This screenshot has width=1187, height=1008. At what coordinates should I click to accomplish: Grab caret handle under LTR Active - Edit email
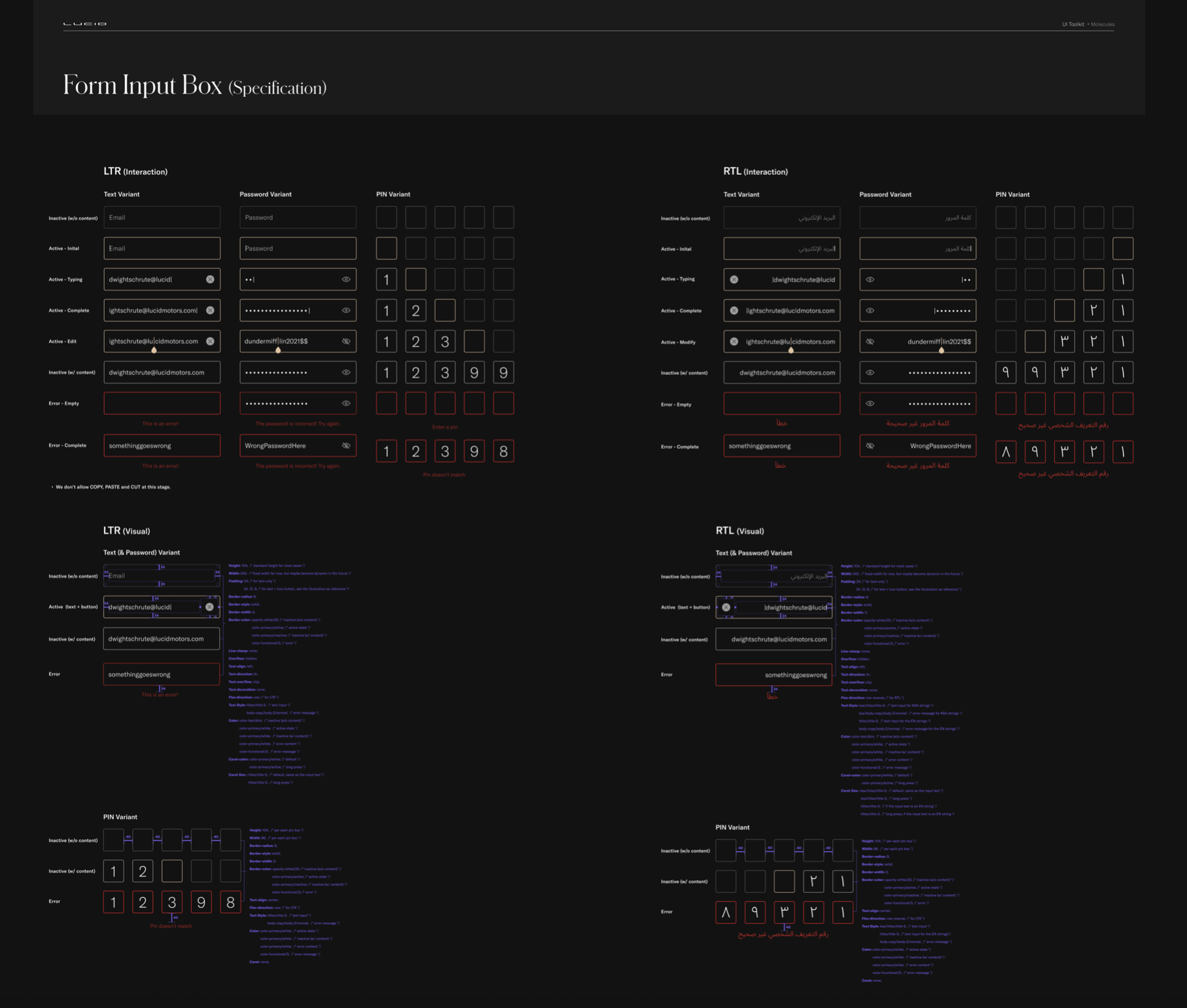[154, 350]
